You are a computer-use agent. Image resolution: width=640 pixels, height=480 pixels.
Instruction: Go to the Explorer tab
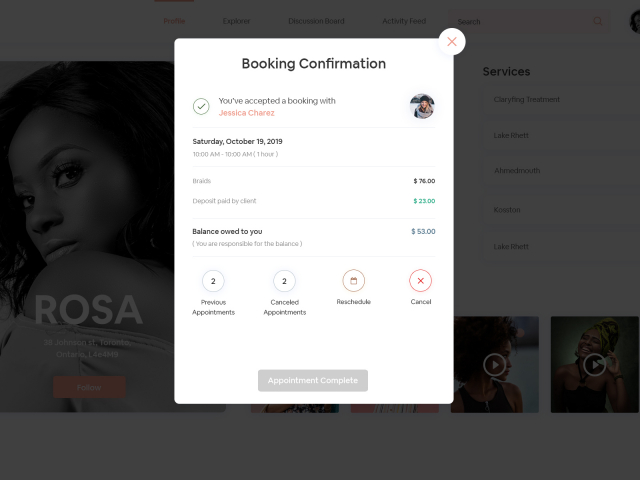click(237, 21)
